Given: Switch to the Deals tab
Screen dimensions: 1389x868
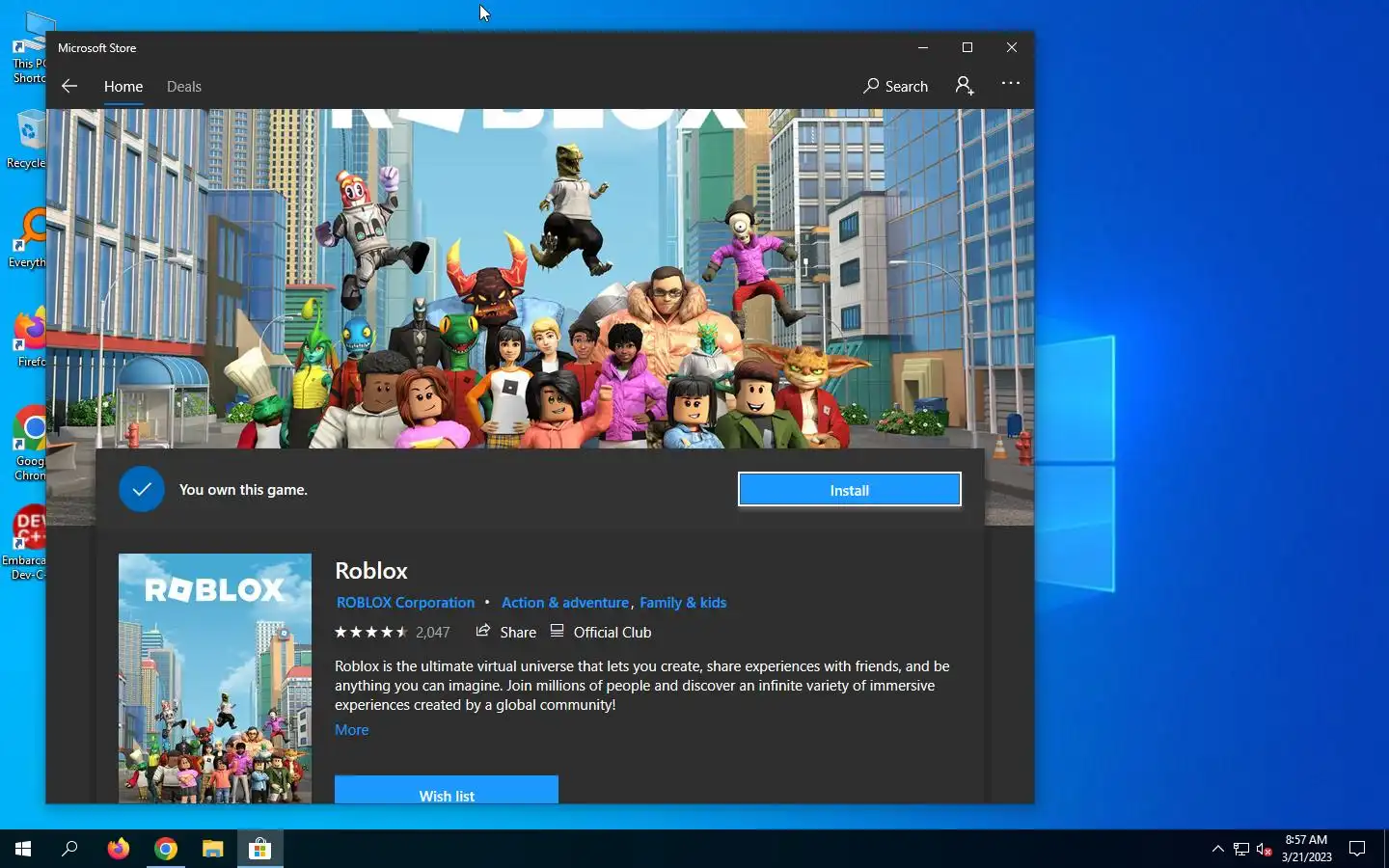Looking at the screenshot, I should pos(183,87).
